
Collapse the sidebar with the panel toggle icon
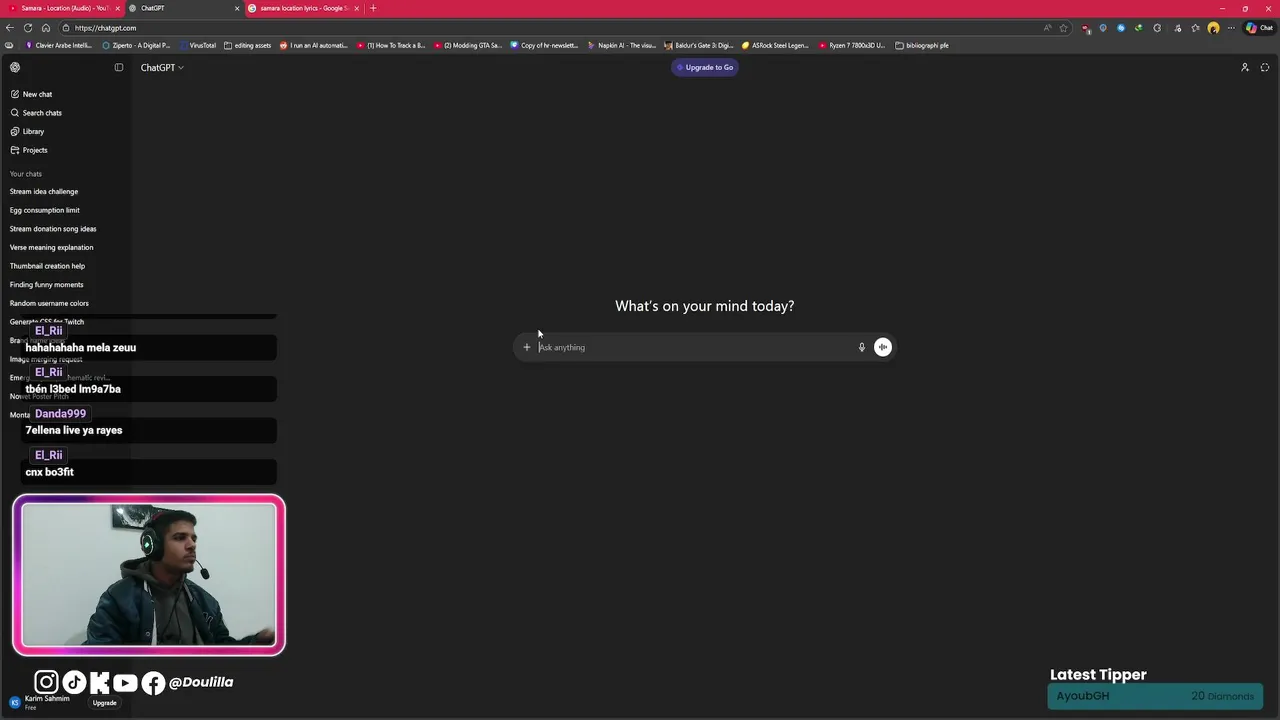click(119, 67)
